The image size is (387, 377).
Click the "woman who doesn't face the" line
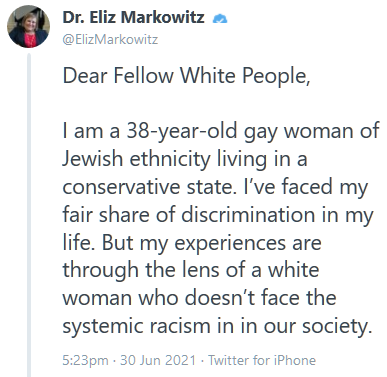tap(199, 298)
